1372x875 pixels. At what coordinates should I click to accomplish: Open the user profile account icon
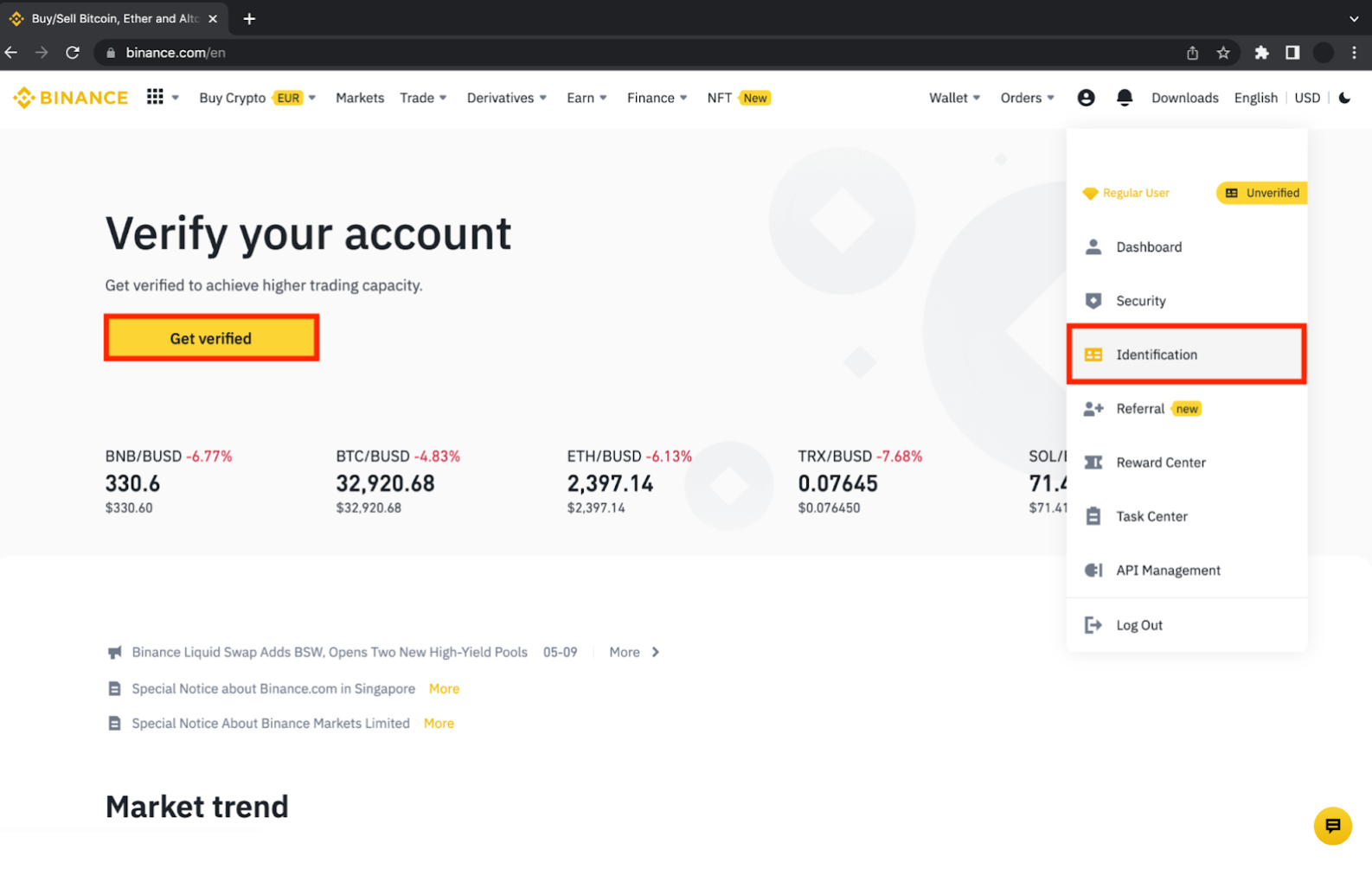1086,98
